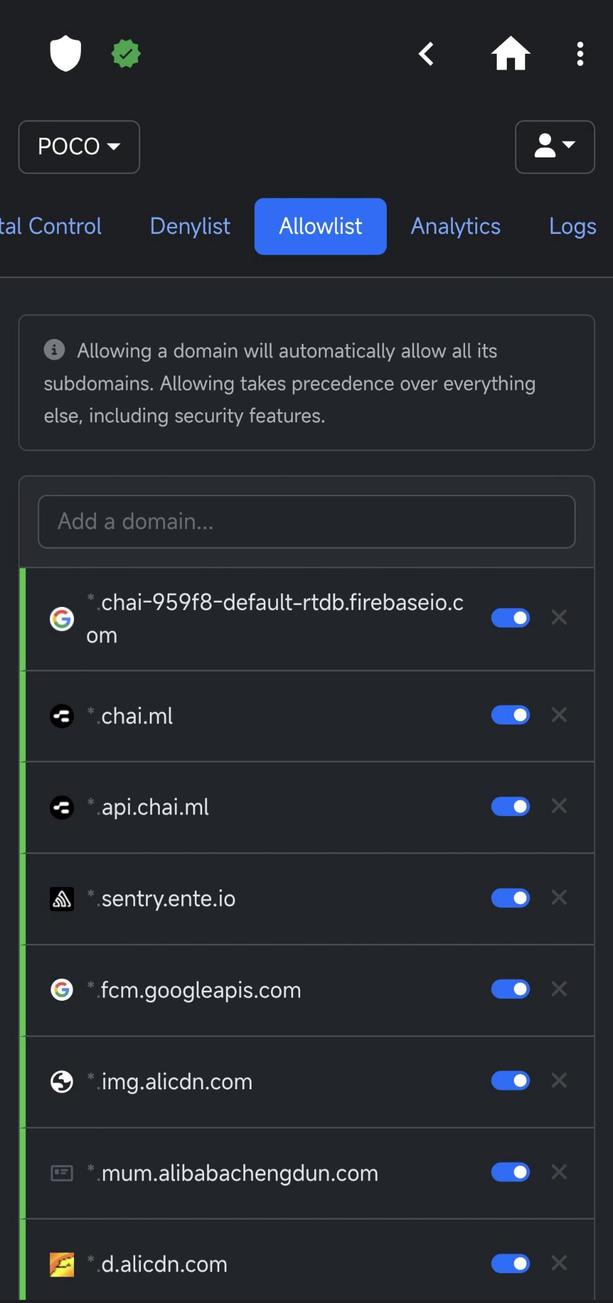Viewport: 613px width, 1303px height.
Task: Disable the fcm.googleapis.com toggle
Action: pos(510,988)
